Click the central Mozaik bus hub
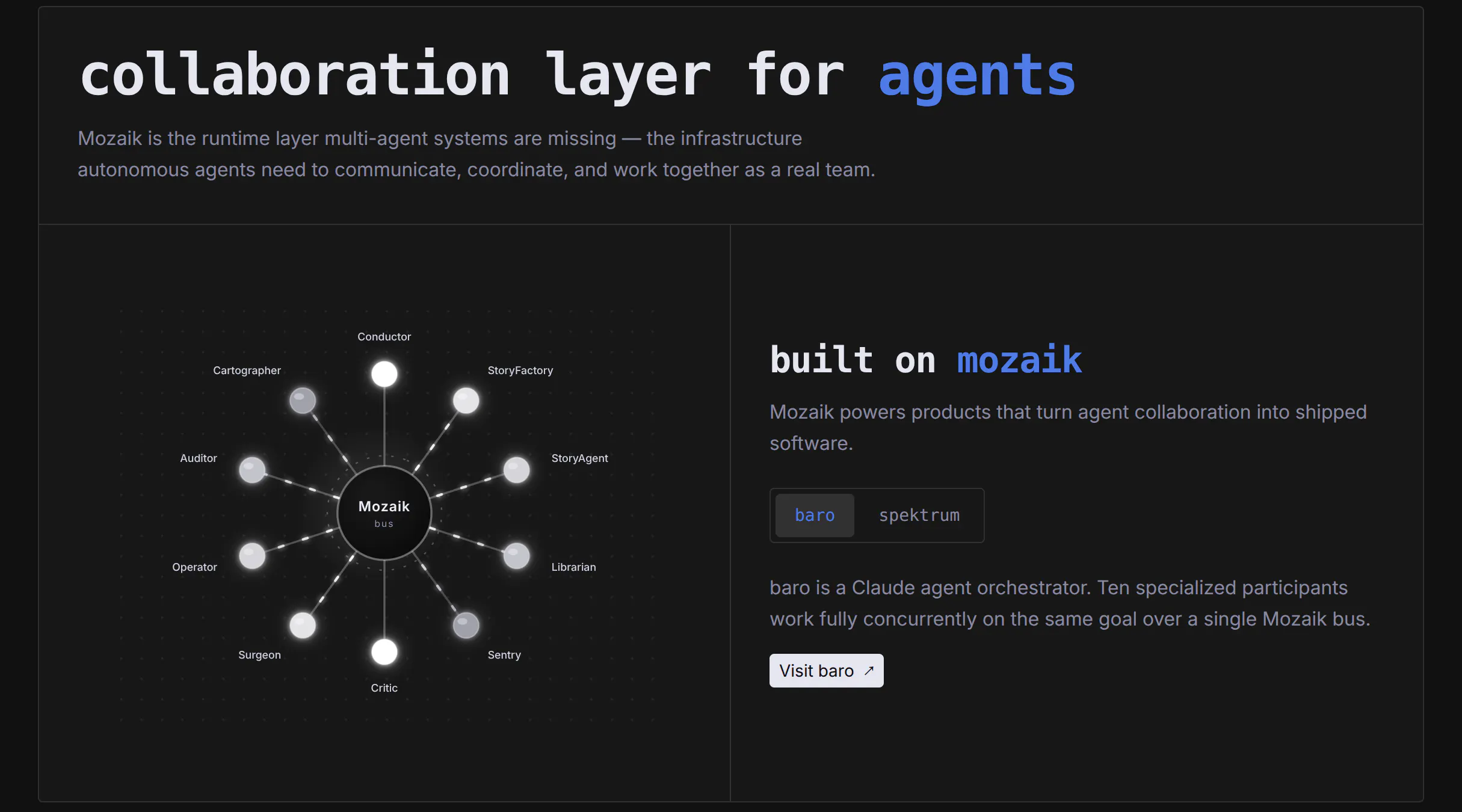This screenshot has width=1462, height=812. coord(384,513)
